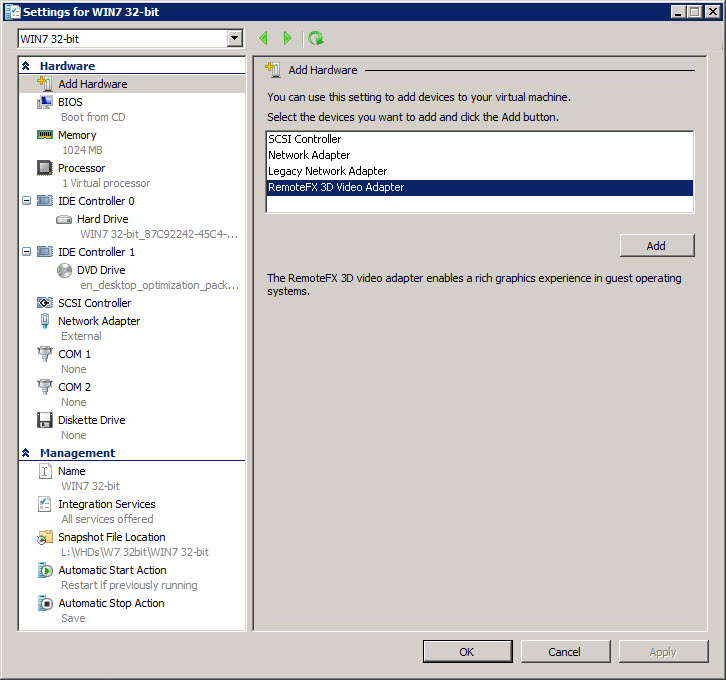This screenshot has width=726, height=680.
Task: Click the green forward arrow icon
Action: (x=288, y=38)
